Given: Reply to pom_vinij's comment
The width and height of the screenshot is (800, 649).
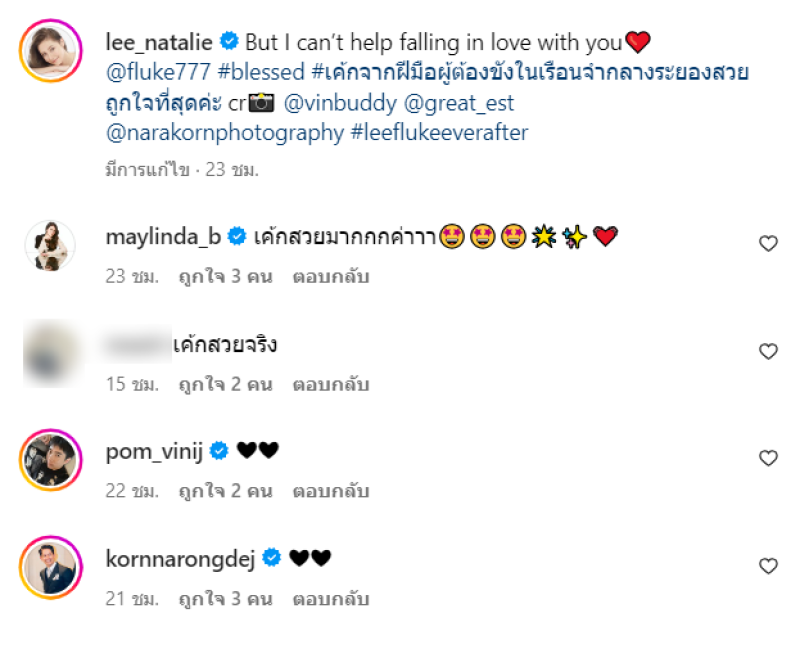Looking at the screenshot, I should [x=331, y=491].
